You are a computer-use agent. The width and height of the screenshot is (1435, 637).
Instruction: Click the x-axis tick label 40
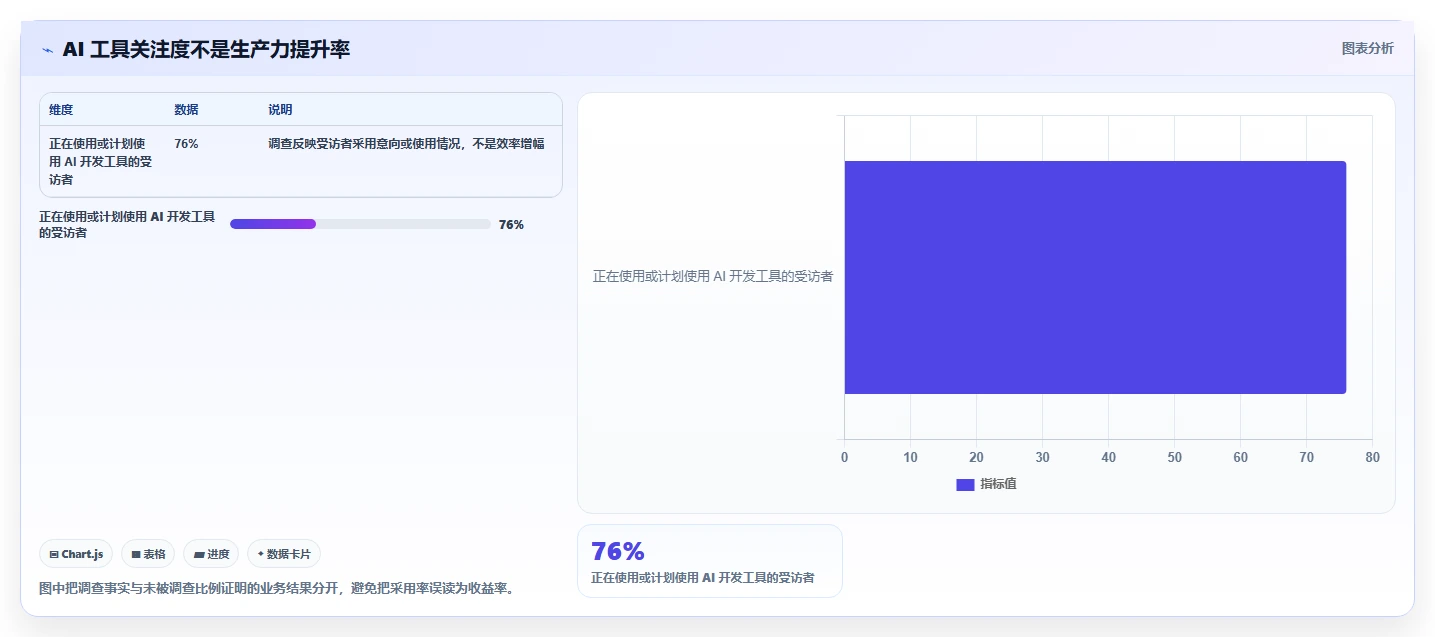(x=1108, y=457)
